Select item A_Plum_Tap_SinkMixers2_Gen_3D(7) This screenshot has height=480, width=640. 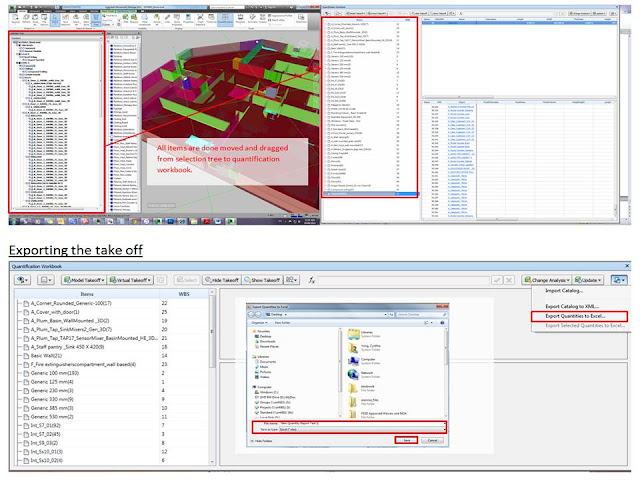[71, 329]
